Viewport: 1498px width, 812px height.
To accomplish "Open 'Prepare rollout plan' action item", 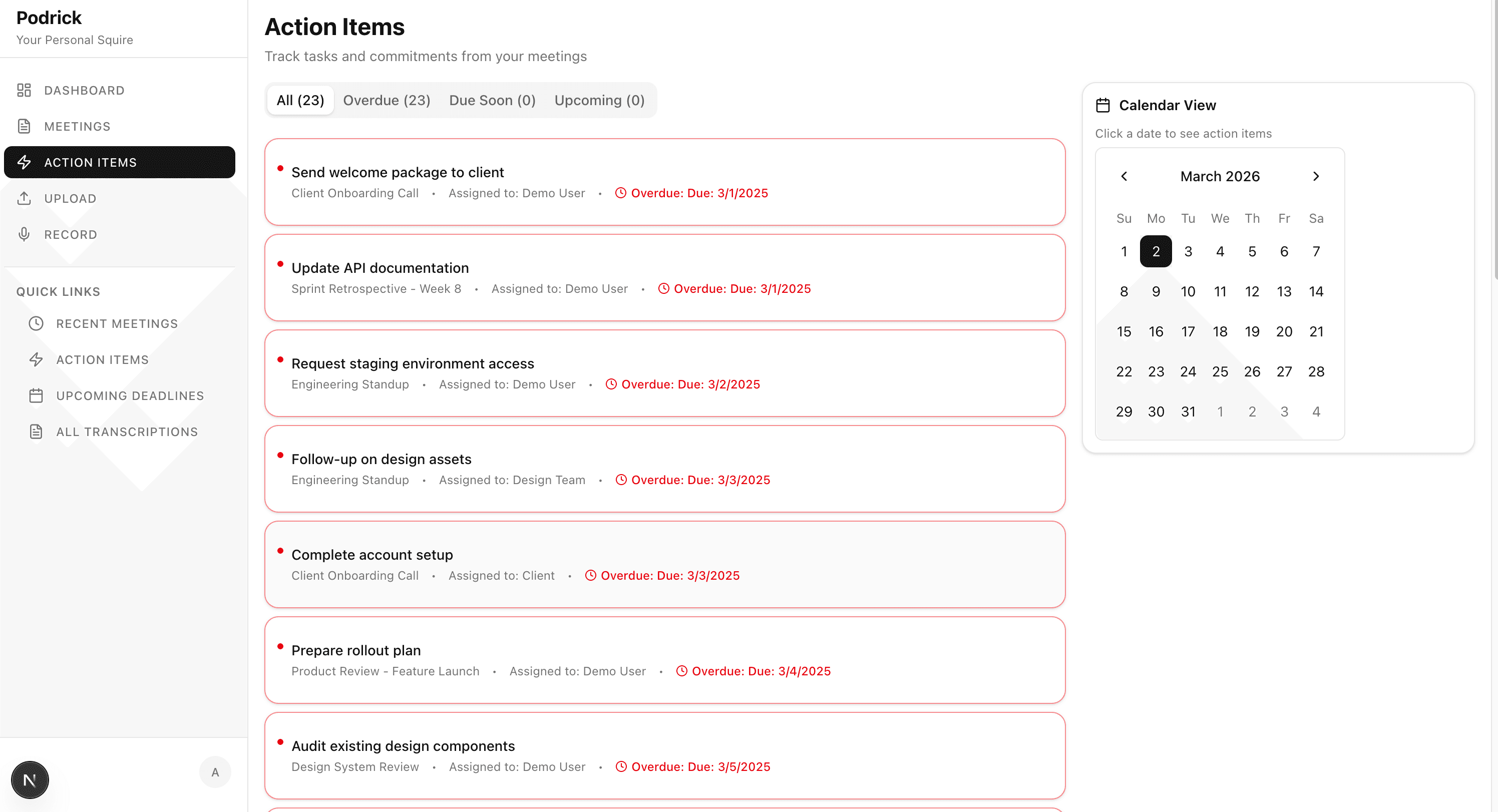I will 355,650.
